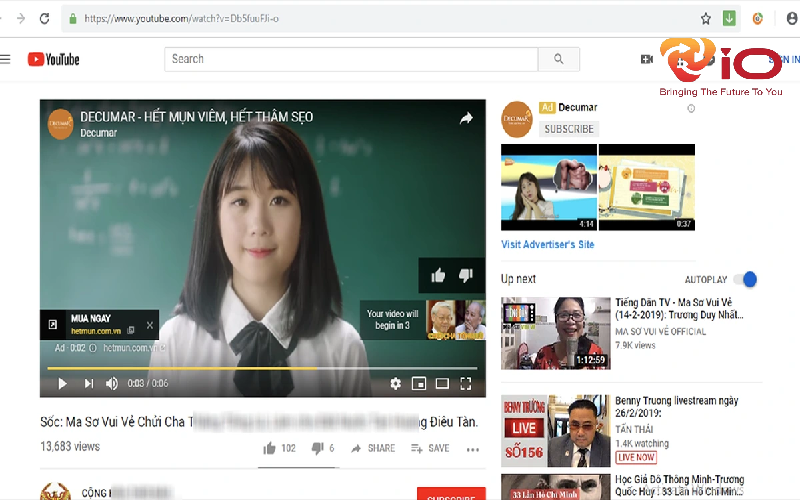Open the green download extension icon

pyautogui.click(x=729, y=18)
